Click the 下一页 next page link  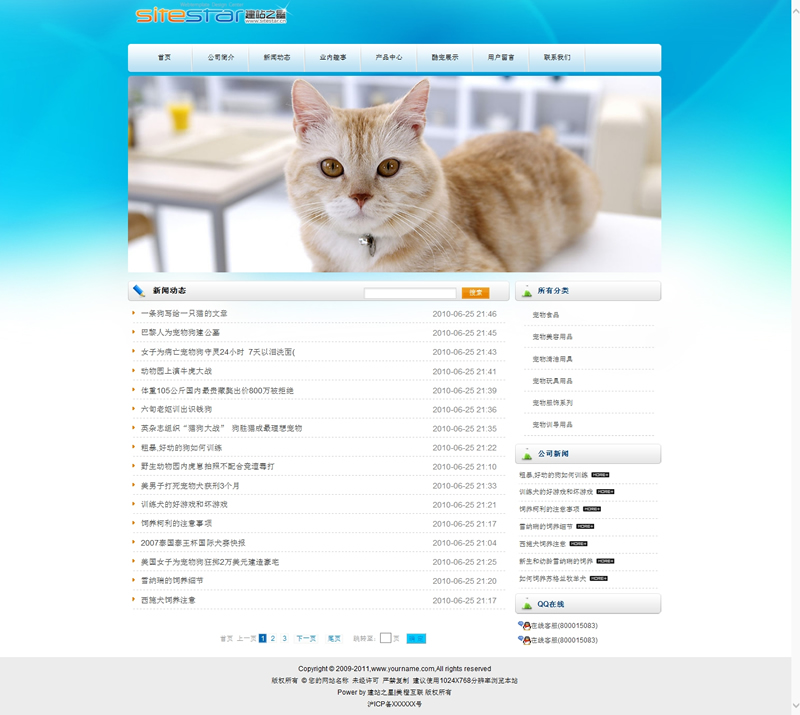[306, 638]
